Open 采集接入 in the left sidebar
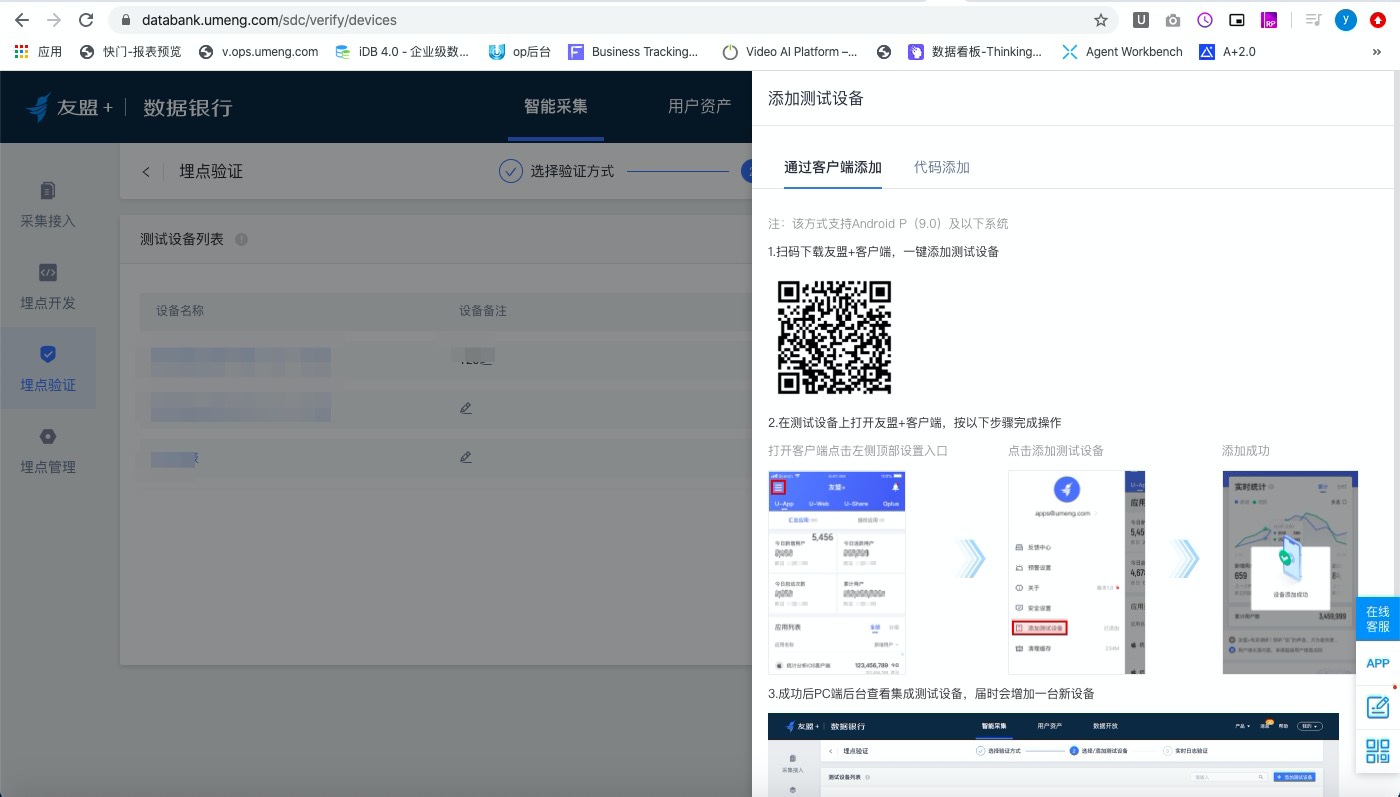This screenshot has width=1400, height=797. [x=48, y=205]
